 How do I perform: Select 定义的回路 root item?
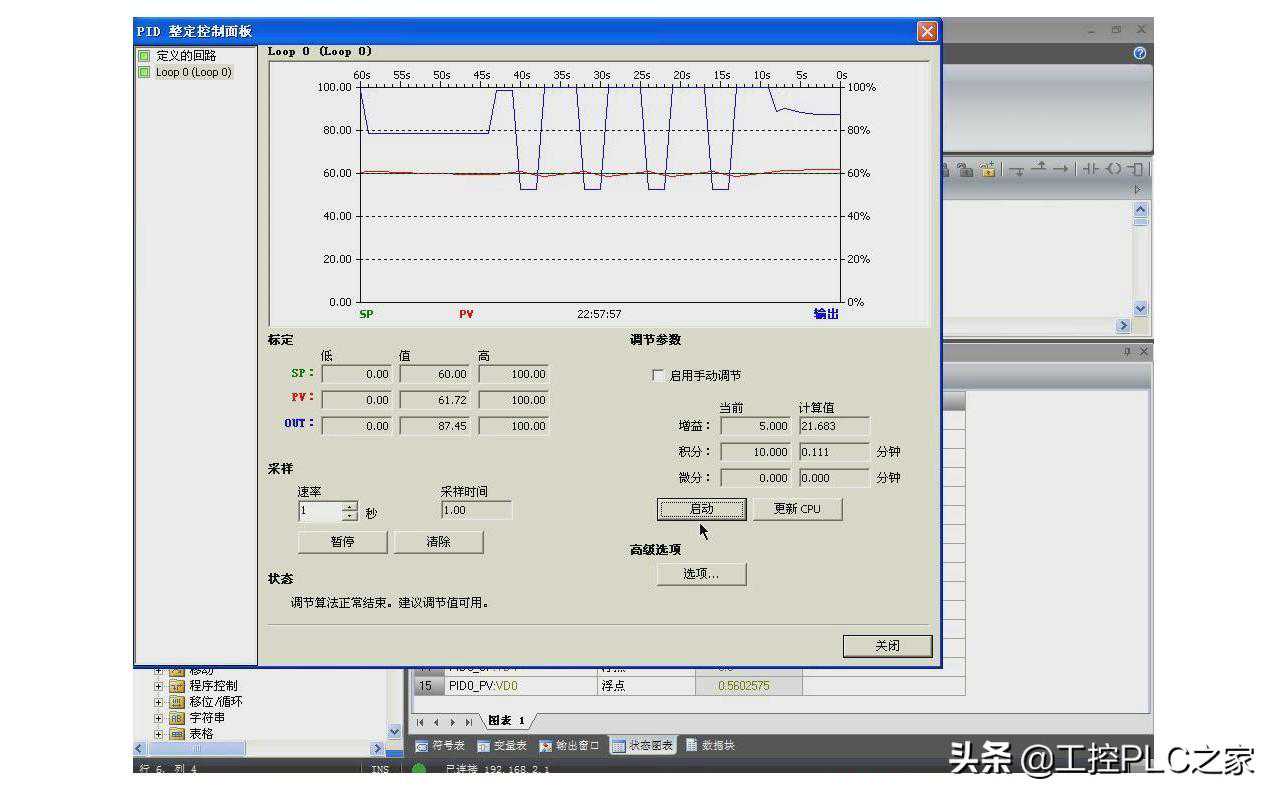[186, 55]
